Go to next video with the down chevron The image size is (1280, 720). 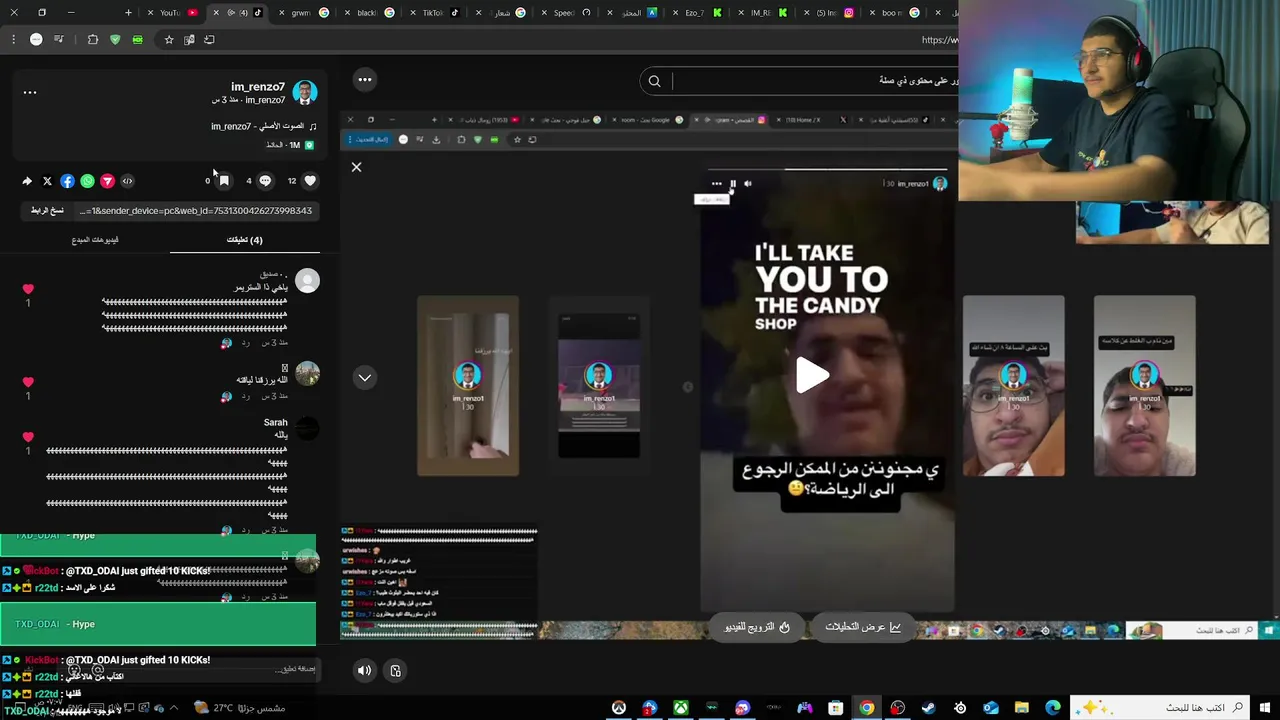click(365, 378)
